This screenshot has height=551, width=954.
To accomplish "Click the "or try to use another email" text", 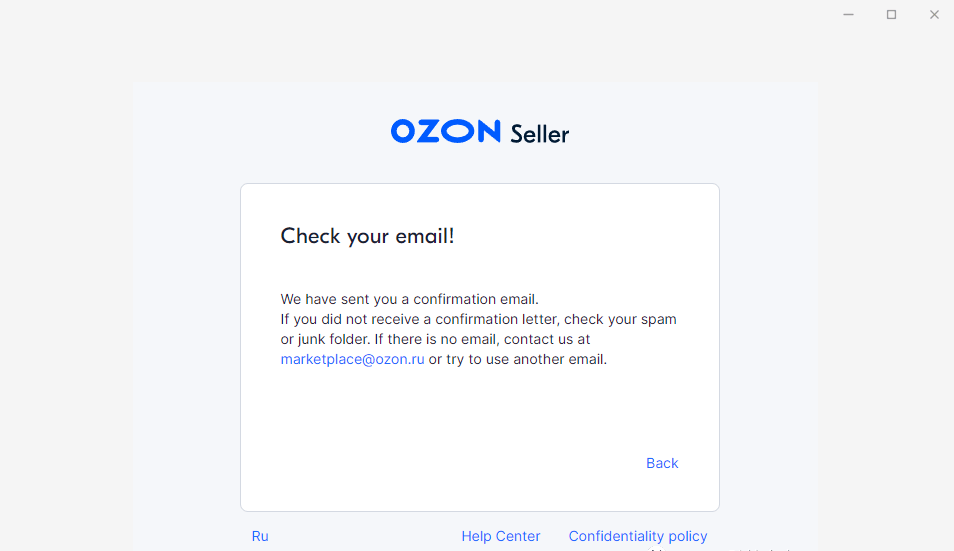I will click(518, 359).
